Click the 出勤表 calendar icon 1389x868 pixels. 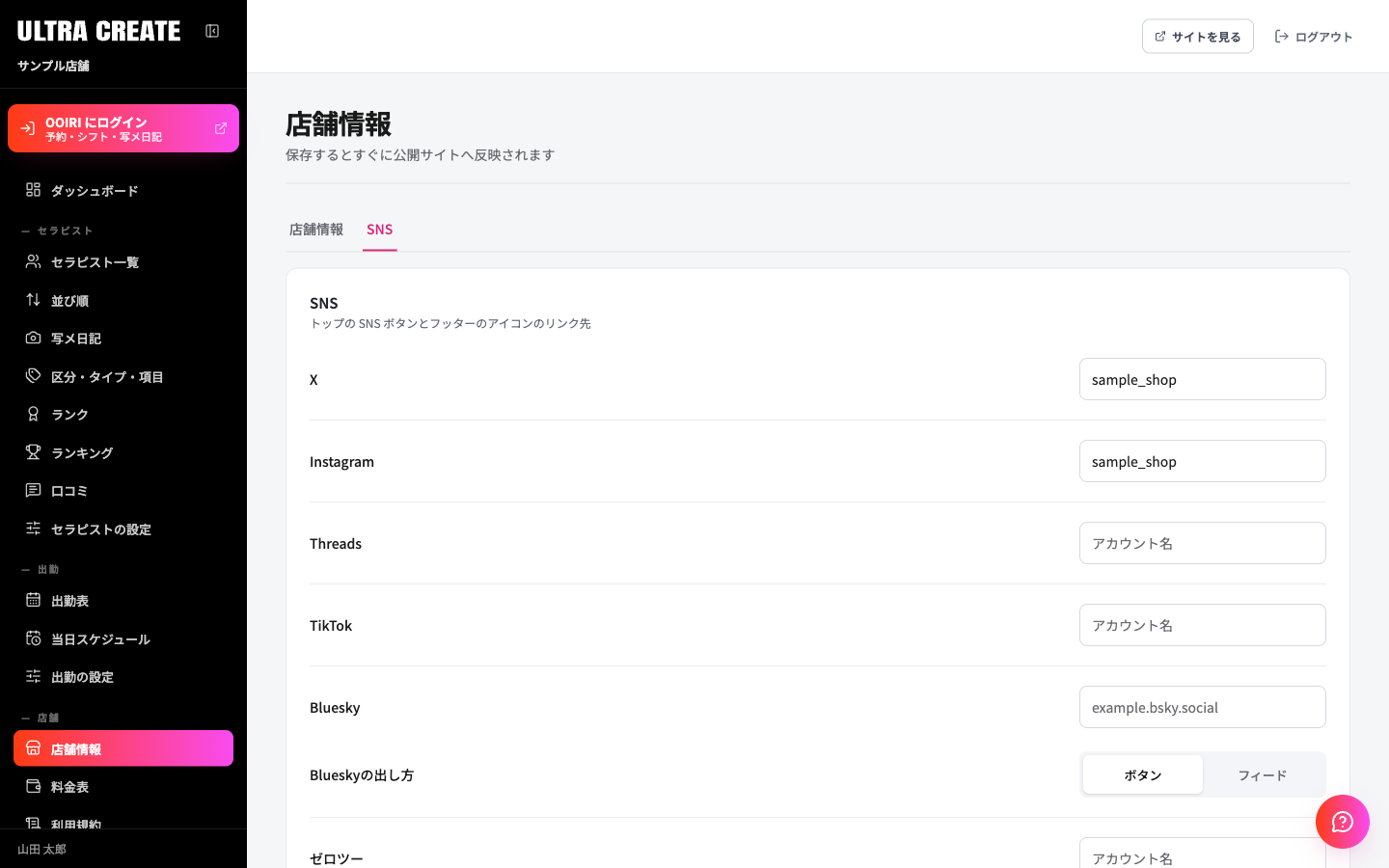(x=33, y=600)
